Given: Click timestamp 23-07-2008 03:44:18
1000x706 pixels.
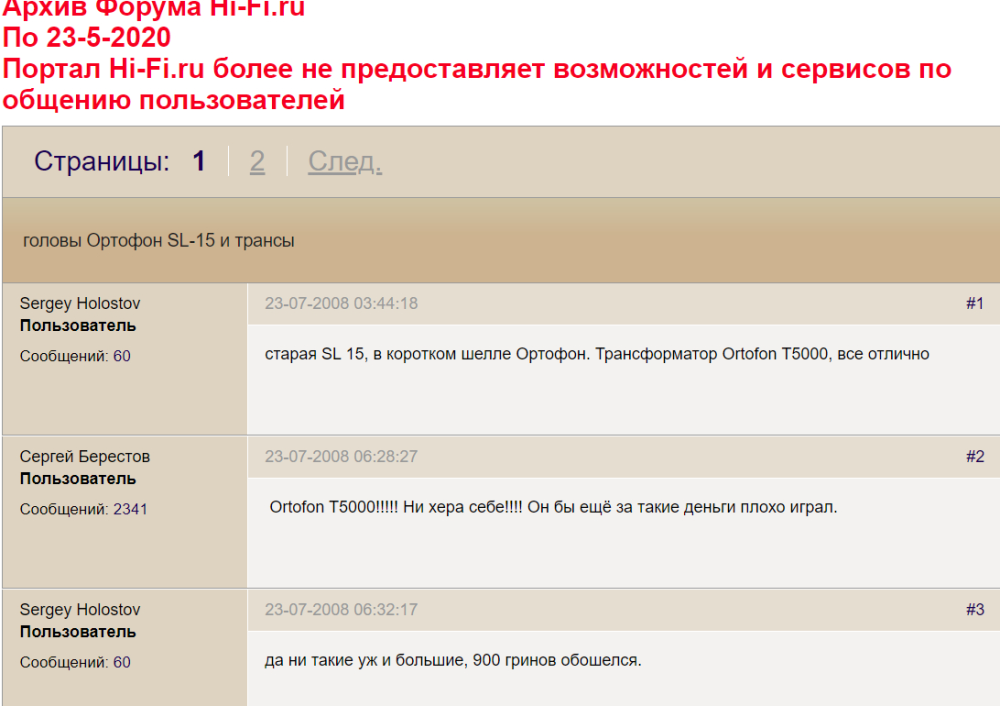Looking at the screenshot, I should click(341, 304).
